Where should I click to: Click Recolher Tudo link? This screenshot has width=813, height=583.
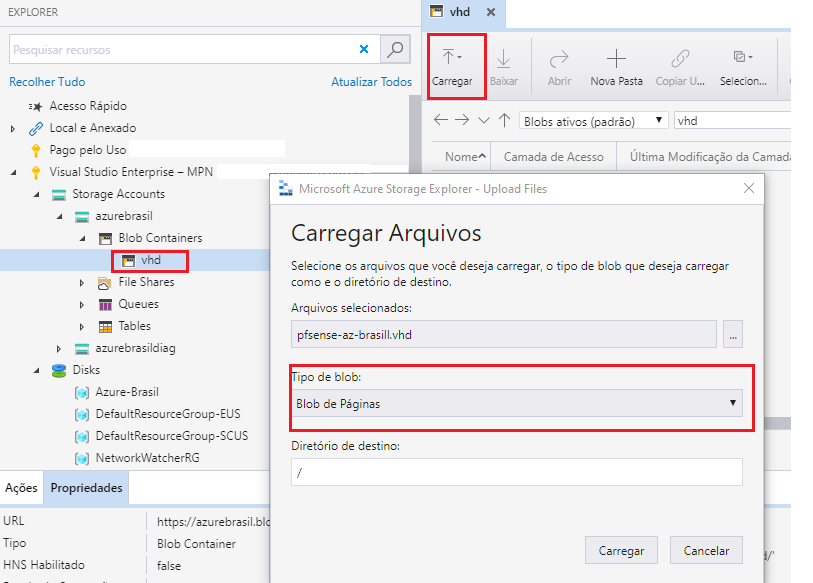tap(47, 82)
